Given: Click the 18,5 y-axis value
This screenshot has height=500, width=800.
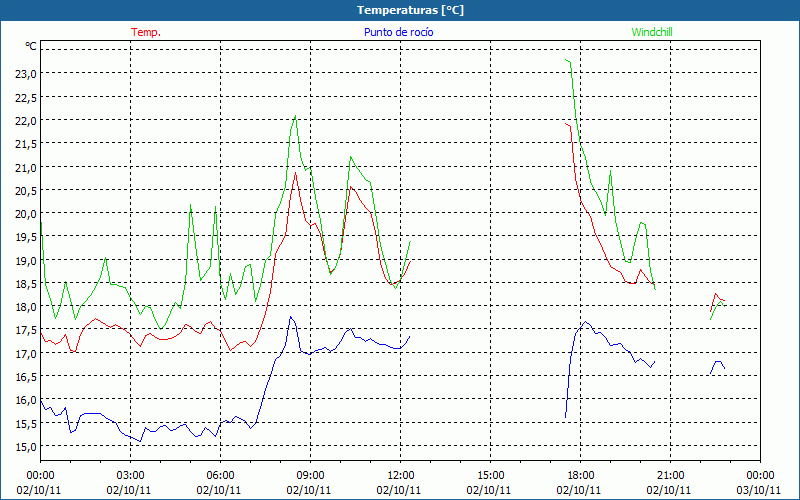Looking at the screenshot, I should [x=26, y=284].
